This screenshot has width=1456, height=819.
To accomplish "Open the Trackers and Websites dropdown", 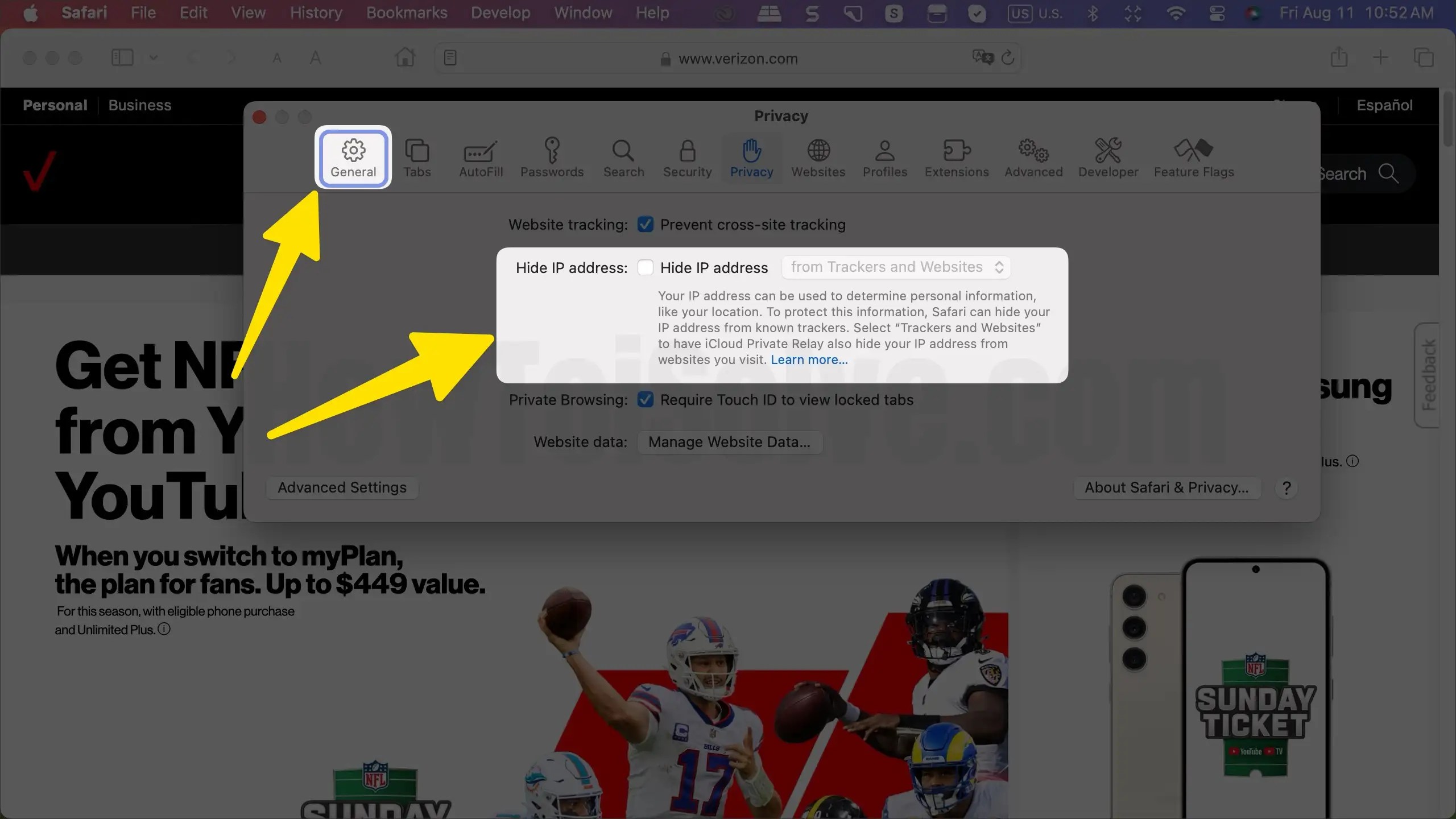I will [x=896, y=267].
